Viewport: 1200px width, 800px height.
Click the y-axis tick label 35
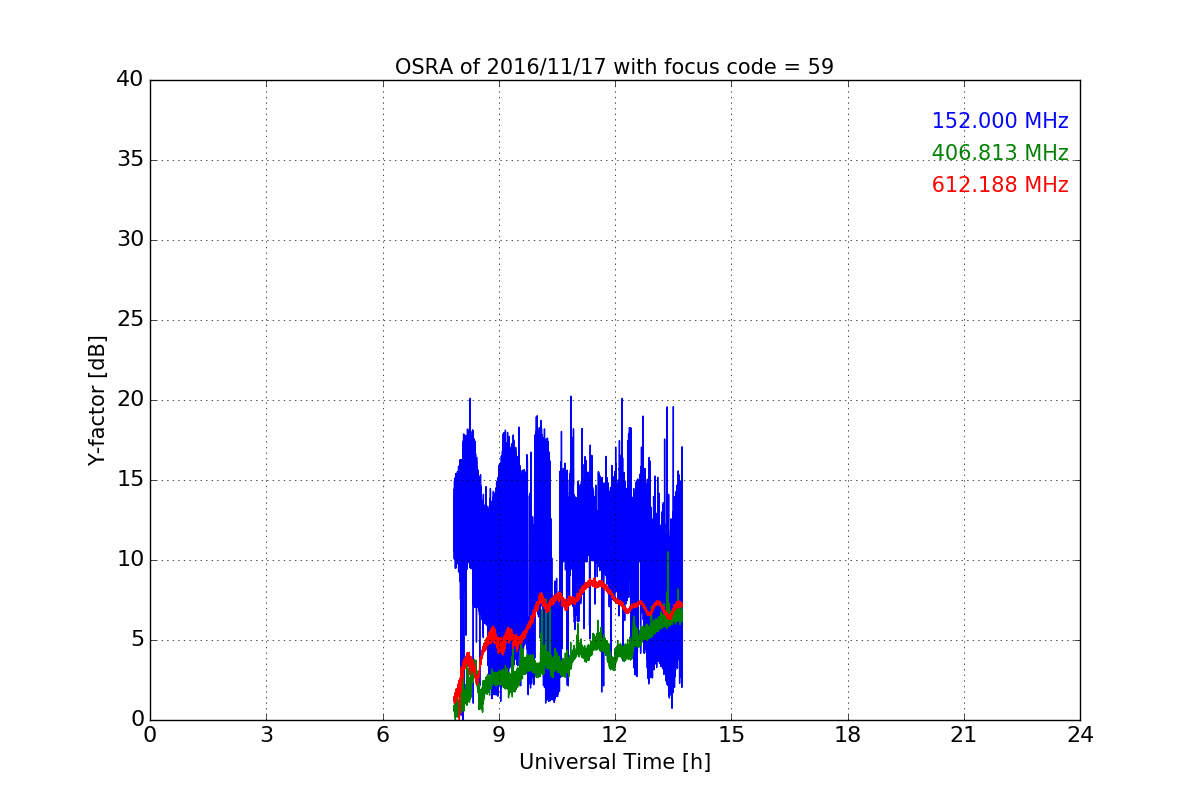[x=130, y=160]
